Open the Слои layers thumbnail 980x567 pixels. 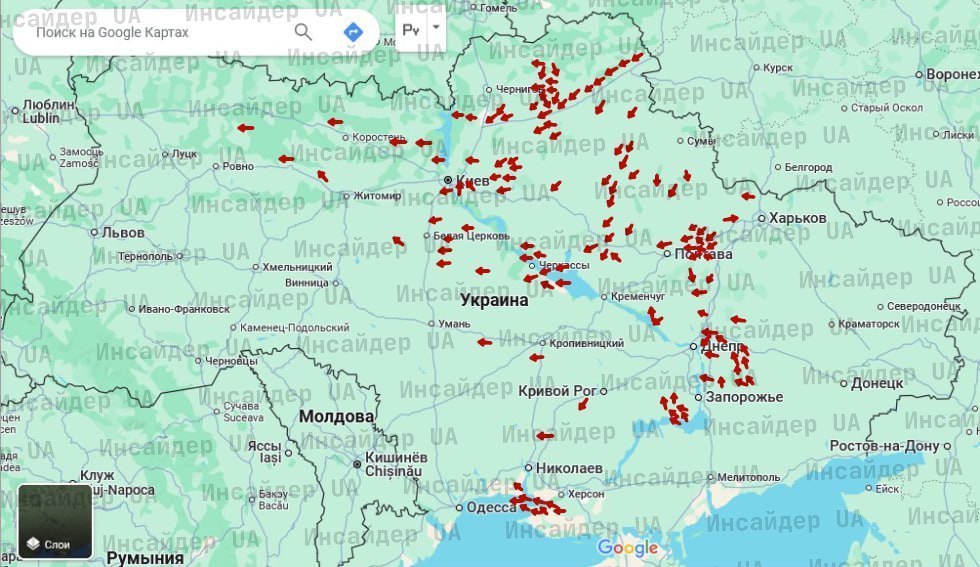click(x=55, y=521)
